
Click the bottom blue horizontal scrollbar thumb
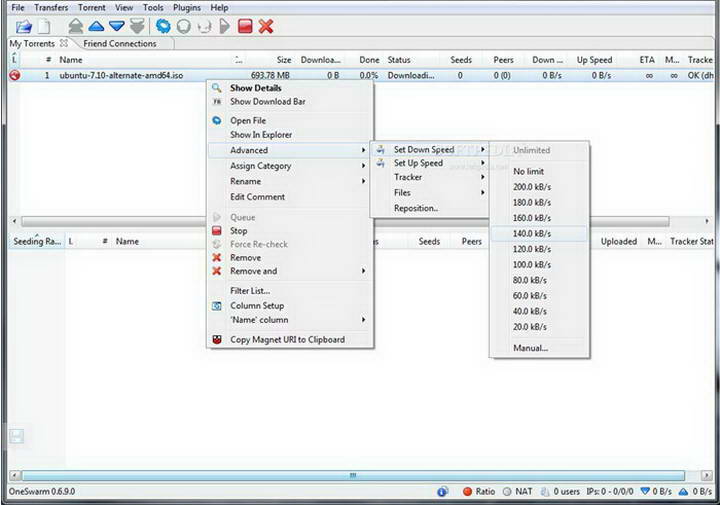coord(353,475)
